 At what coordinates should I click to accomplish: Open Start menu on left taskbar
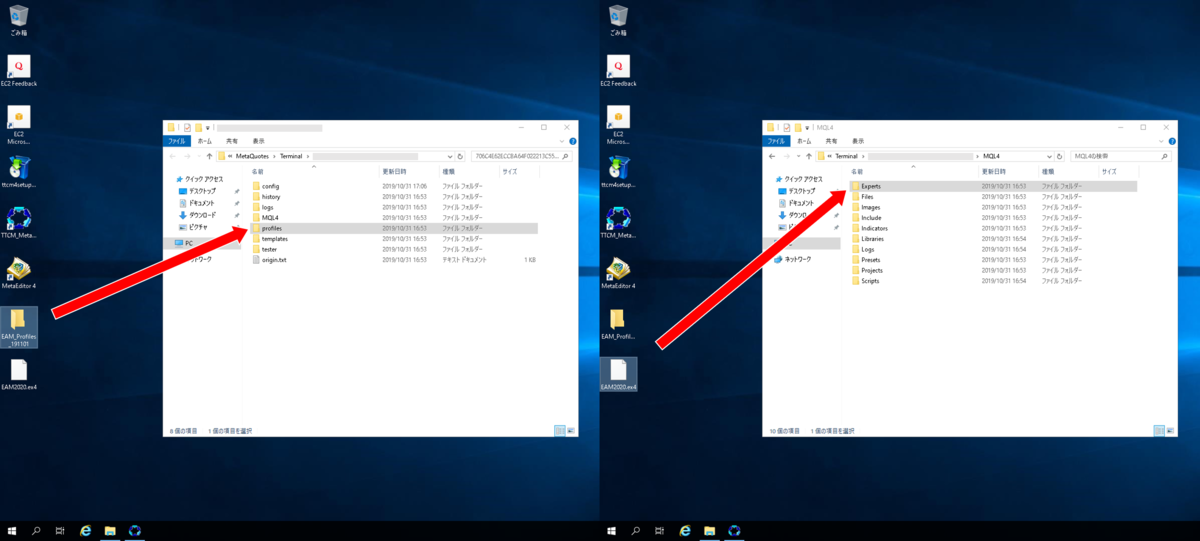pos(12,530)
